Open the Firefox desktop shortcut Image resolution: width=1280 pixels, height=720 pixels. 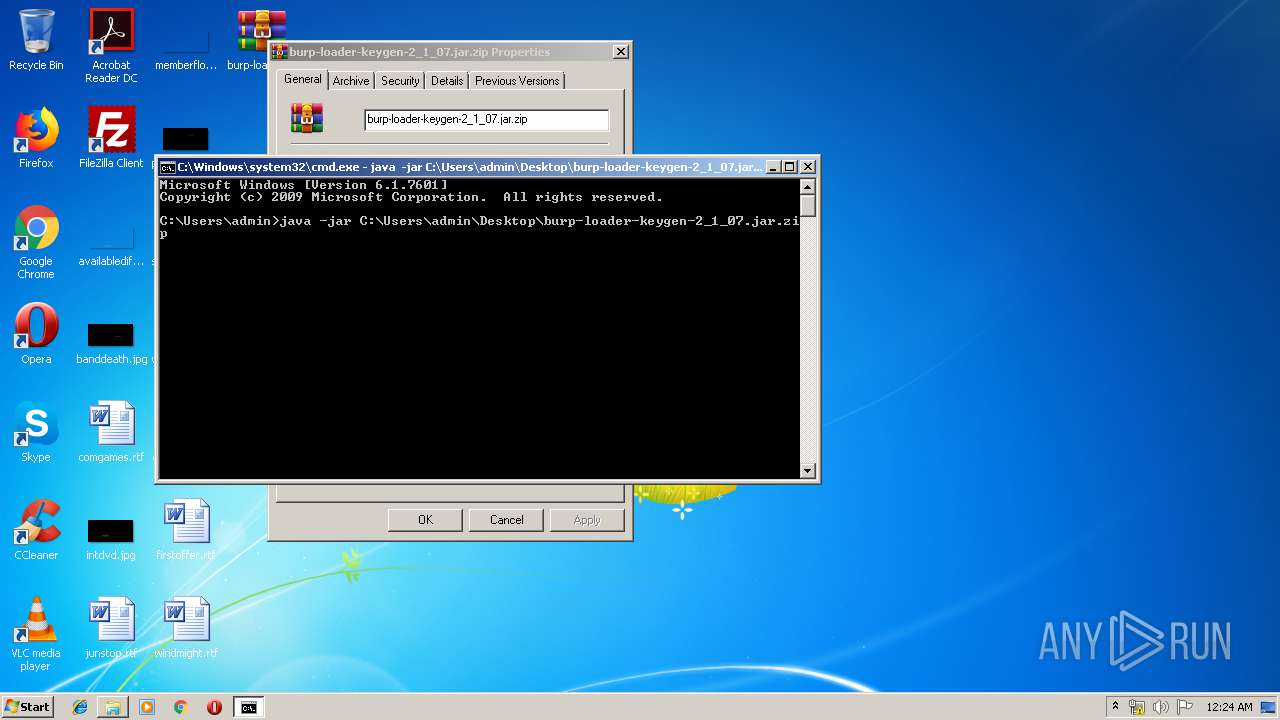tap(36, 138)
